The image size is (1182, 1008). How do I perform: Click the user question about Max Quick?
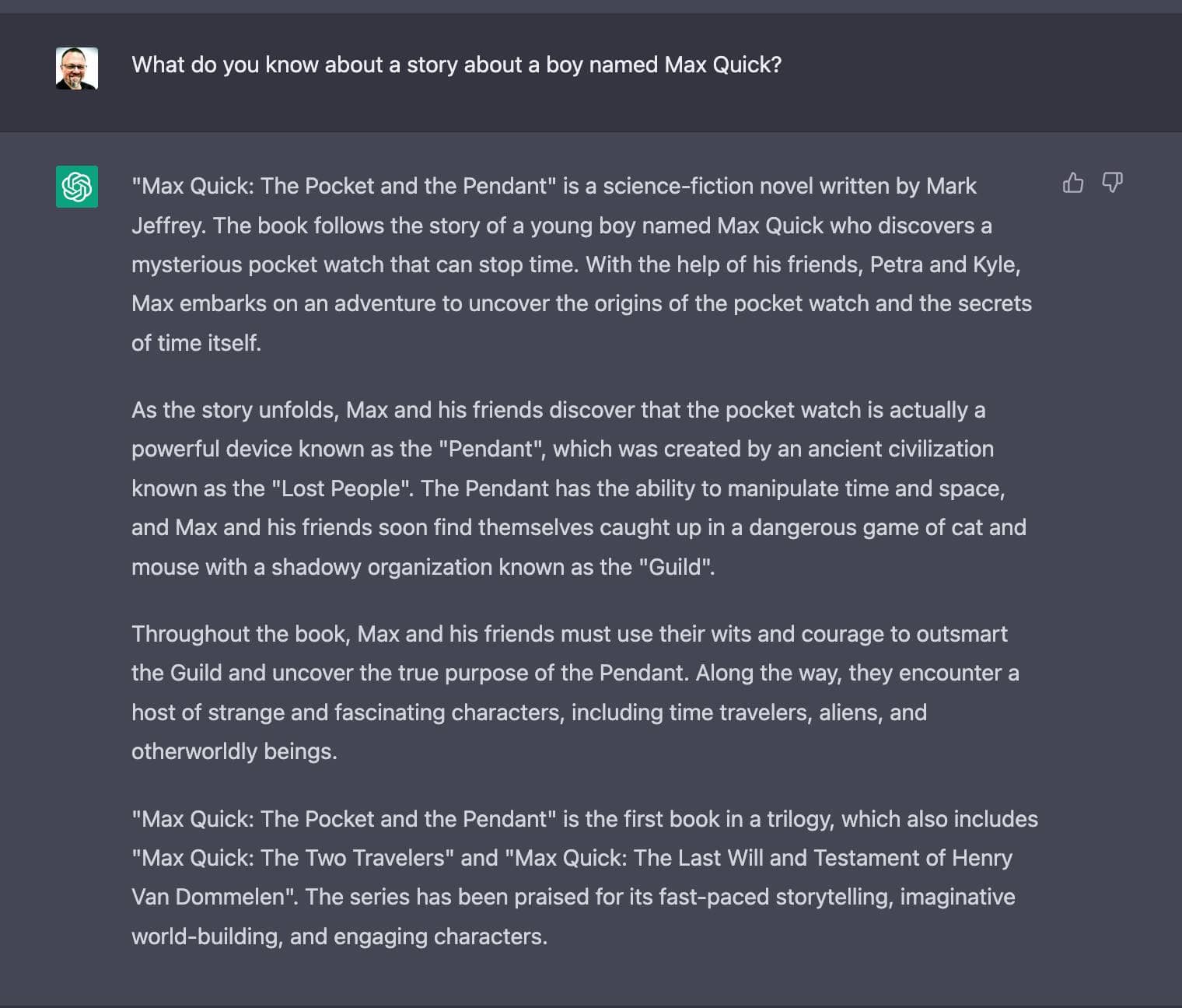[x=456, y=65]
